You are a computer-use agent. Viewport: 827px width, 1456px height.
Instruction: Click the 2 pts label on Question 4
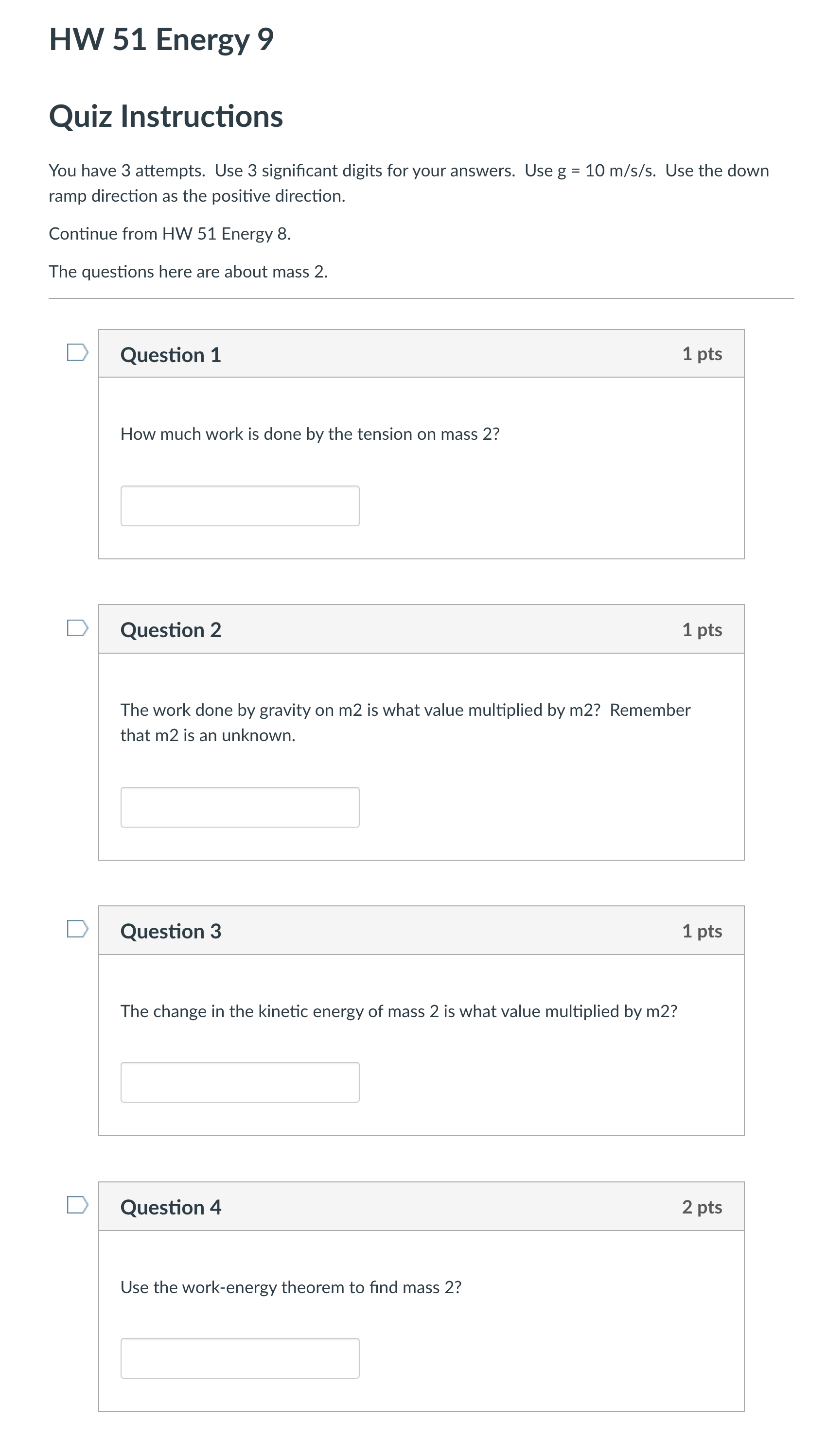pyautogui.click(x=702, y=1207)
